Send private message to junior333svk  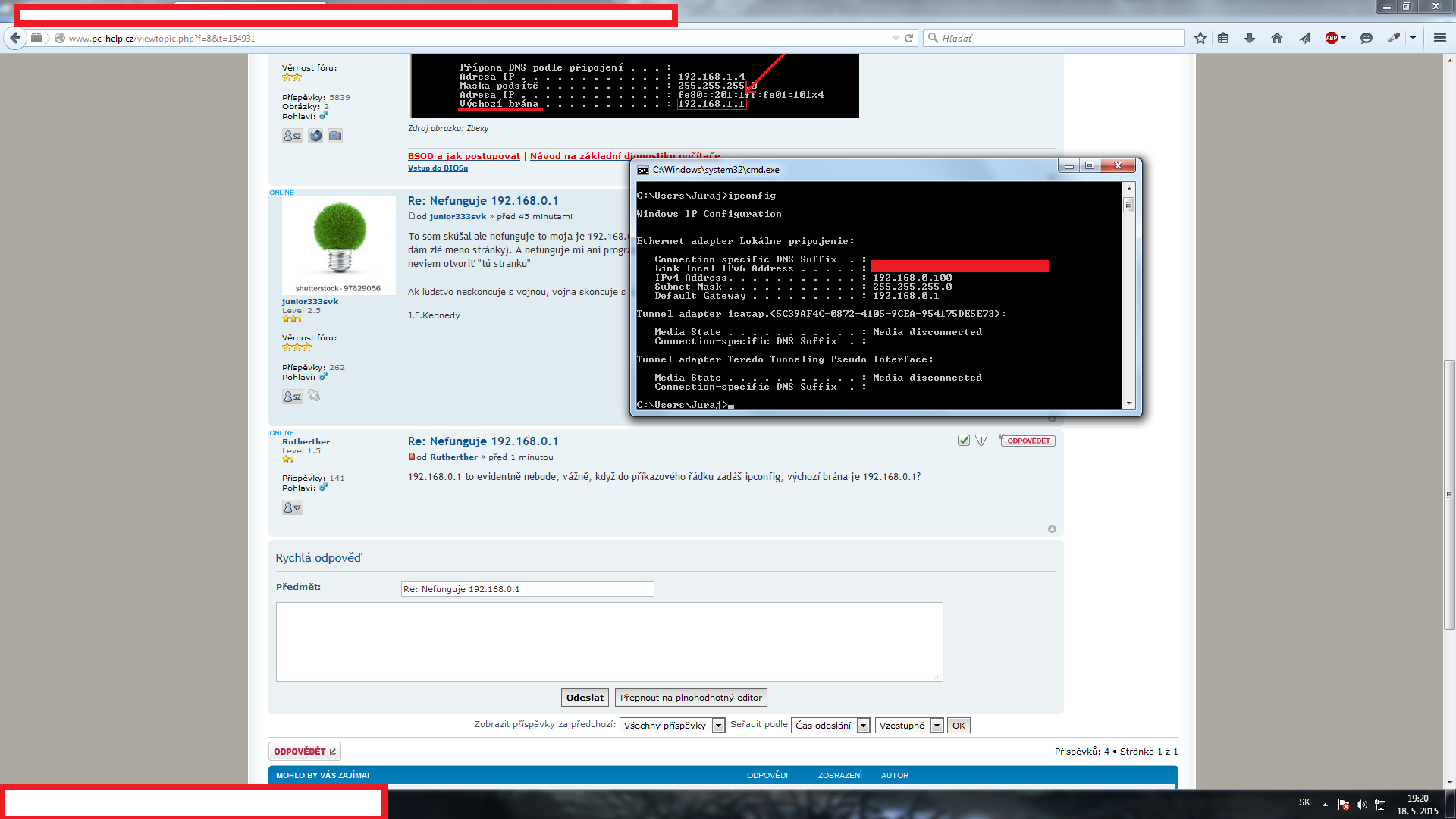pyautogui.click(x=292, y=397)
